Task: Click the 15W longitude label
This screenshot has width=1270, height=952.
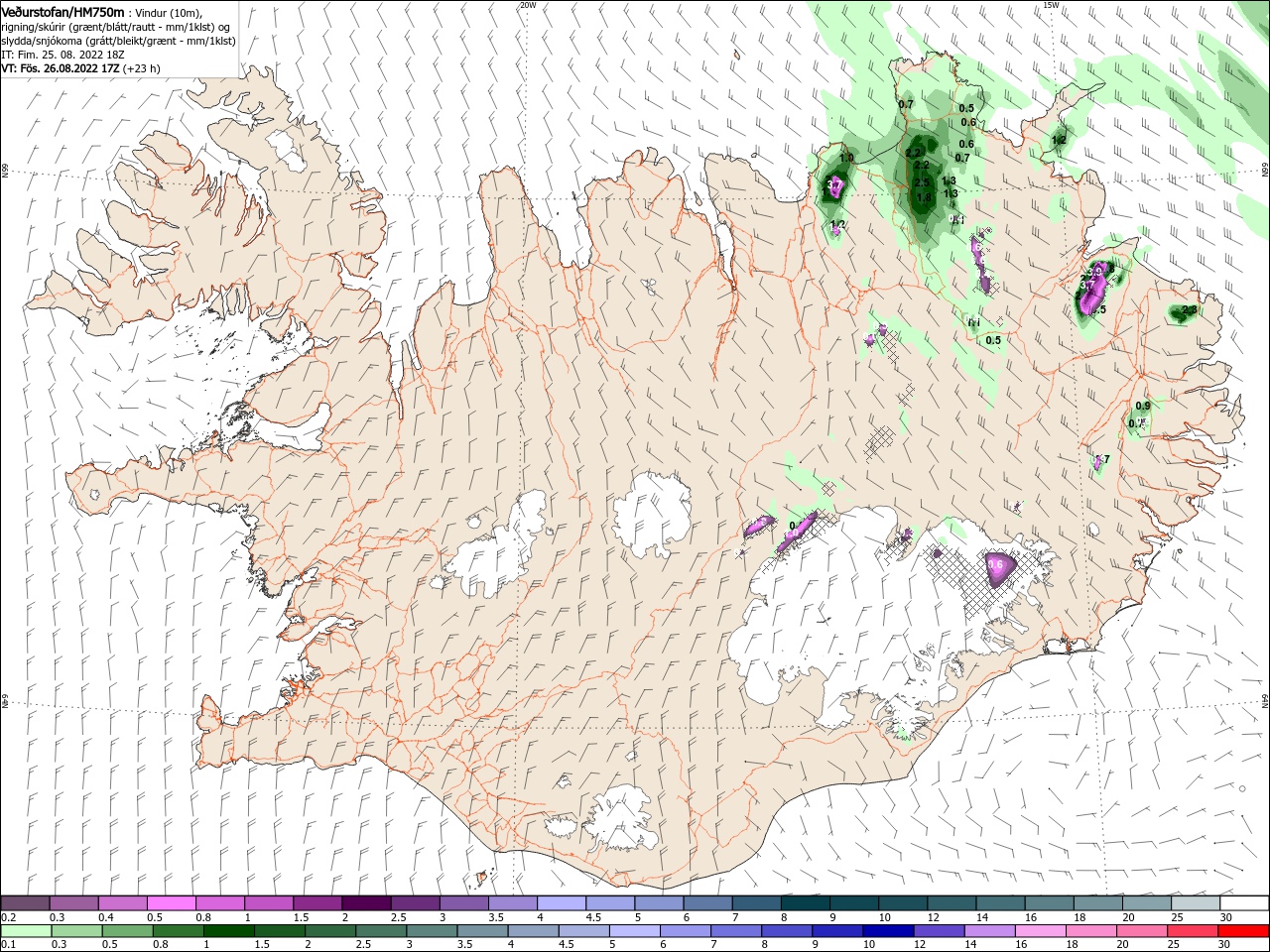Action: (x=1051, y=5)
